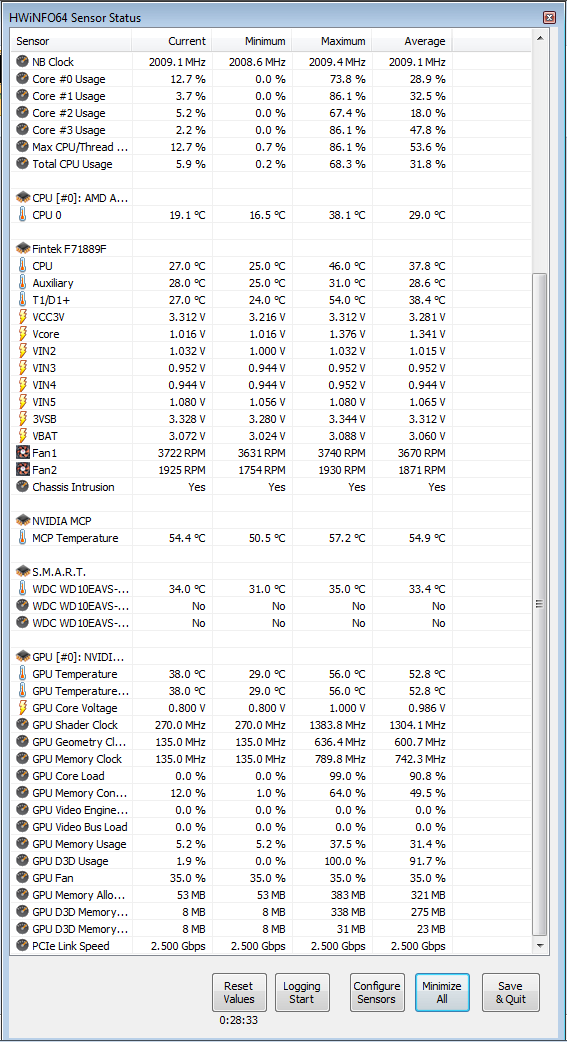Click the Sensor column header
This screenshot has height=1042, width=567.
click(x=70, y=41)
